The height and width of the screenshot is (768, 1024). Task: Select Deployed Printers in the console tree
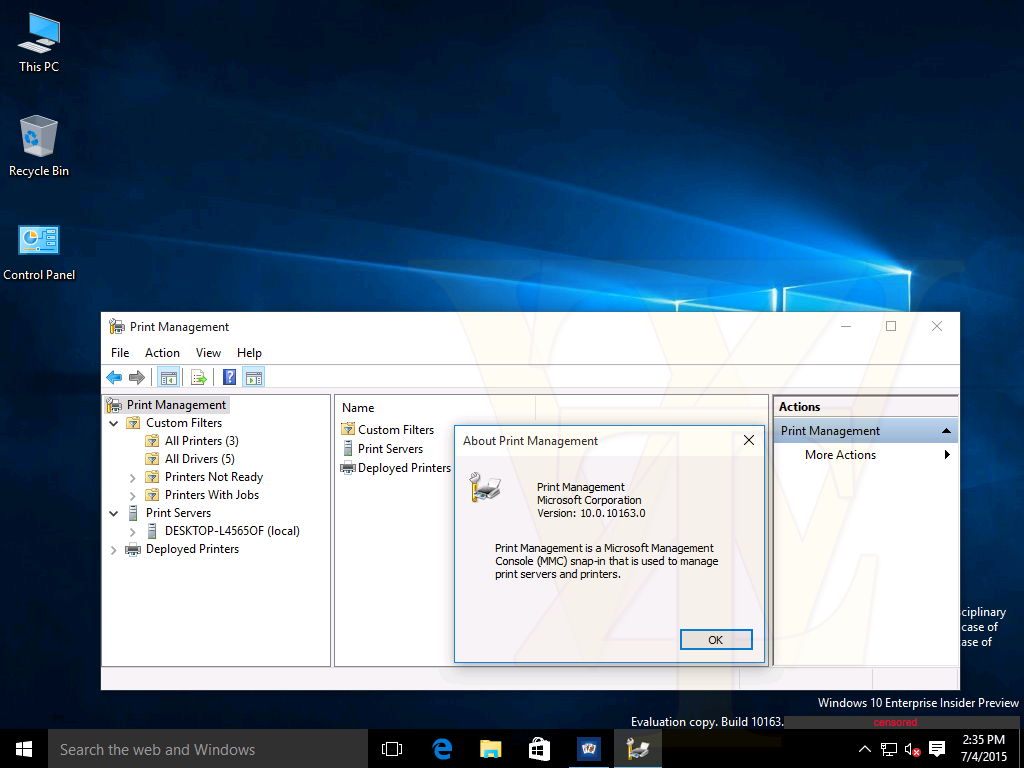tap(192, 549)
